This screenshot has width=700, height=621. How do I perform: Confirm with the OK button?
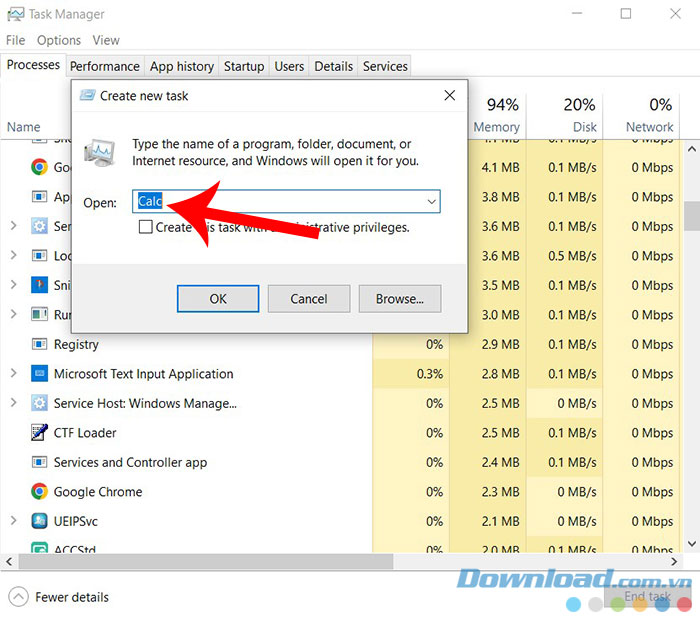(218, 299)
